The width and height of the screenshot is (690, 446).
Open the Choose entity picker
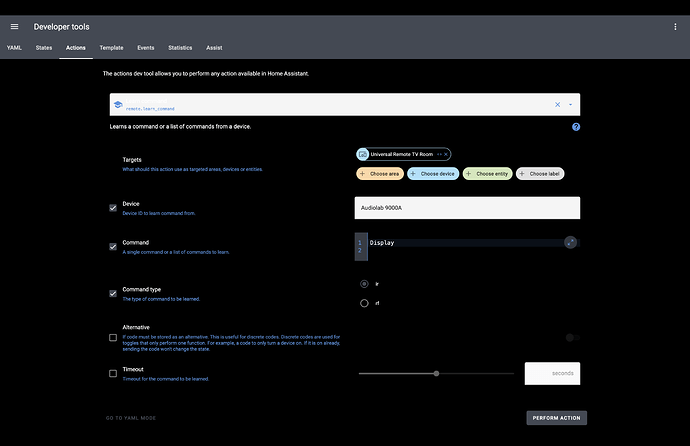coord(488,174)
